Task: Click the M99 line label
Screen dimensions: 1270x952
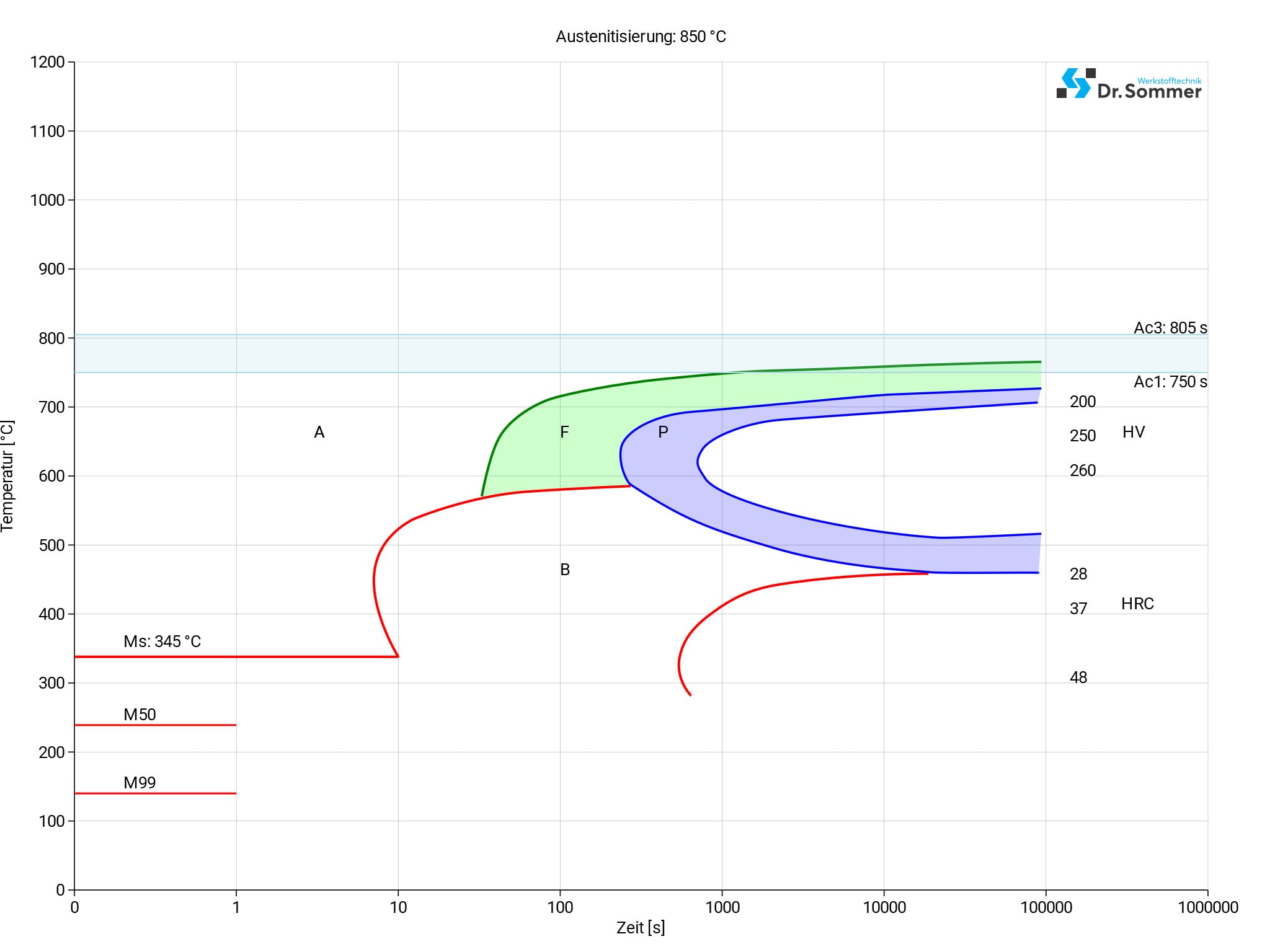Action: pyautogui.click(x=140, y=783)
